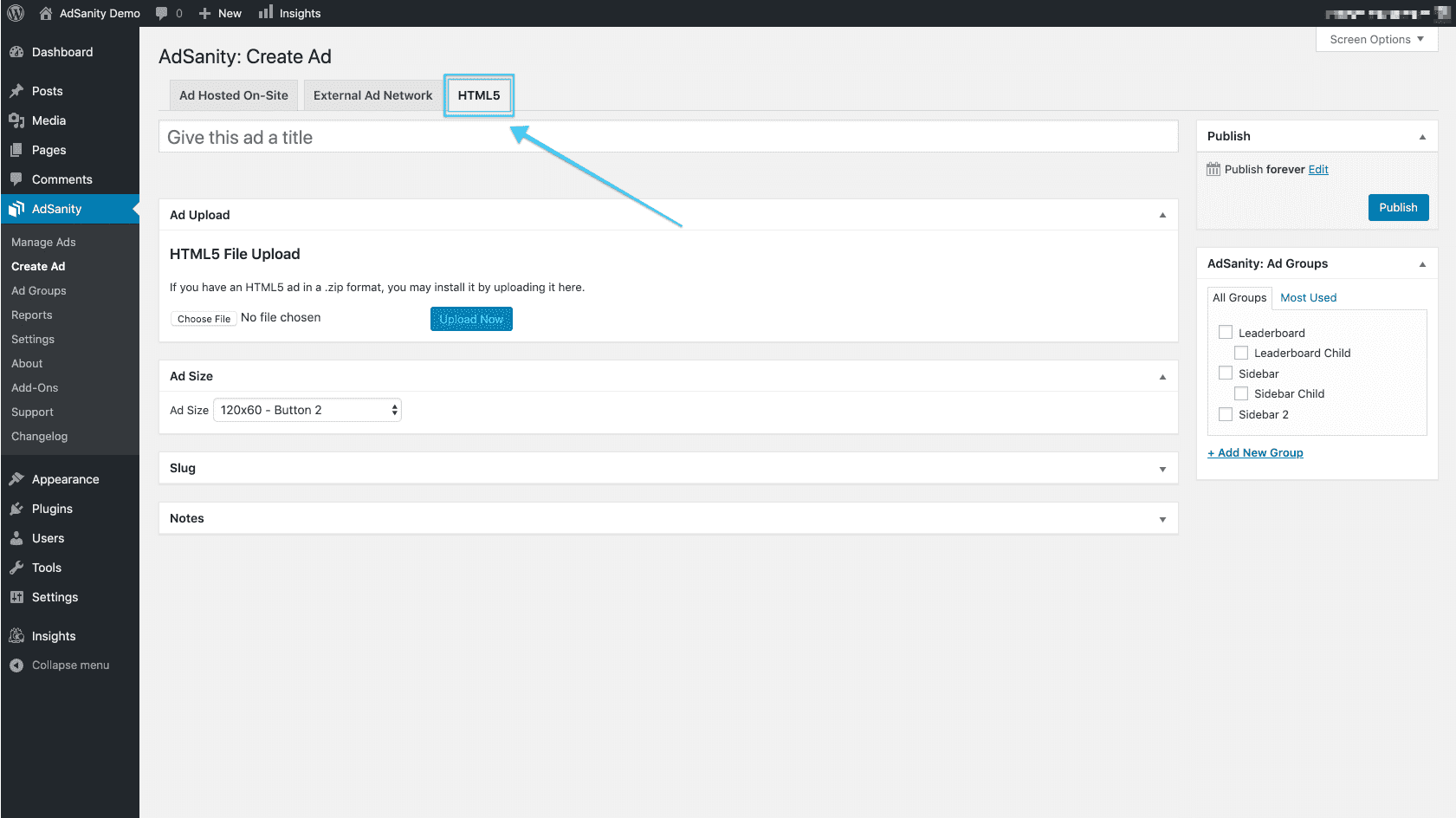This screenshot has width=1456, height=818.
Task: Open the Screen Options dropdown
Action: 1376,40
